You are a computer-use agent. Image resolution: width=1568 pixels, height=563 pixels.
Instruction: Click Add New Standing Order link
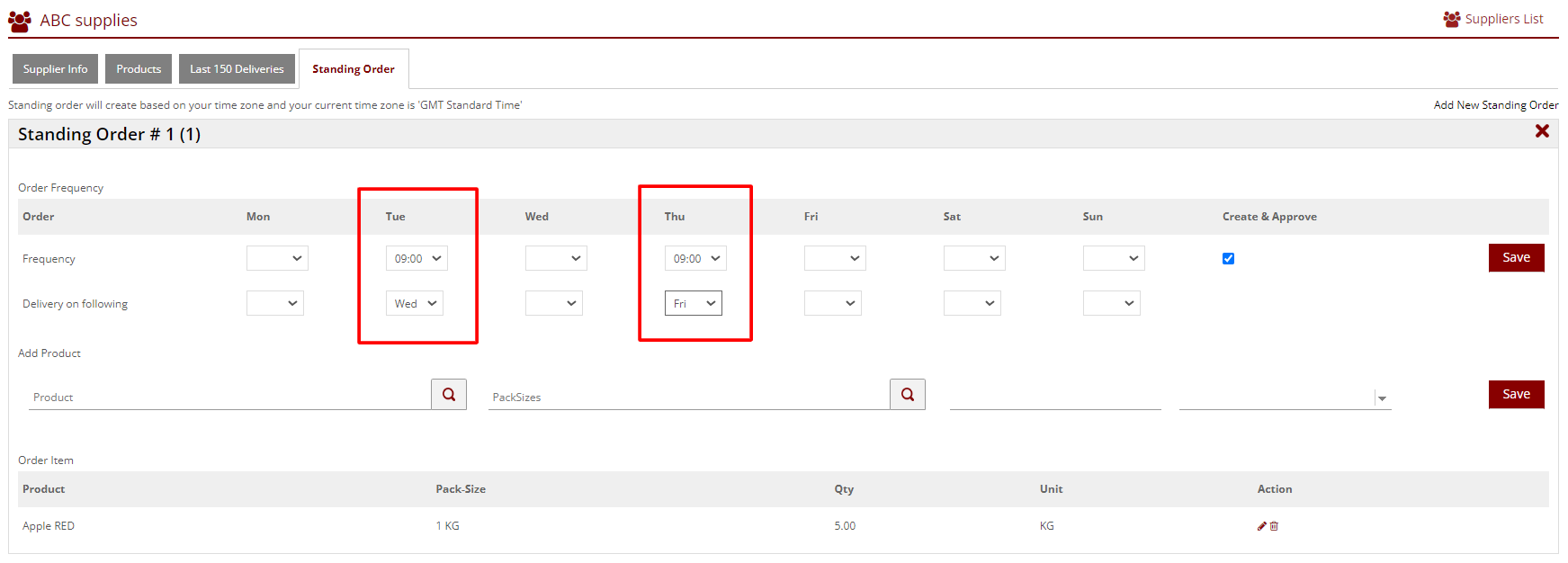1495,105
